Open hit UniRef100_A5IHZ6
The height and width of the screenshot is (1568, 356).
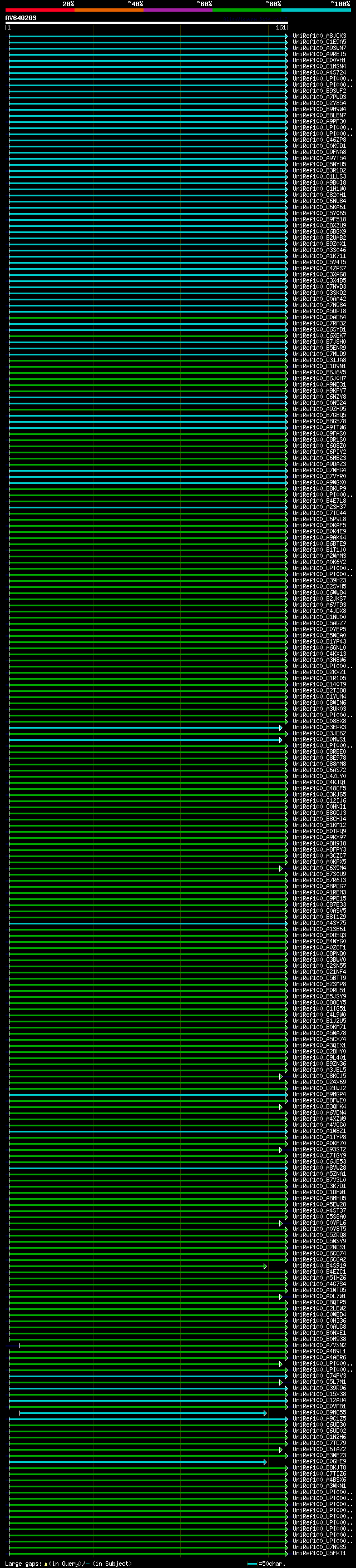tap(319, 1278)
